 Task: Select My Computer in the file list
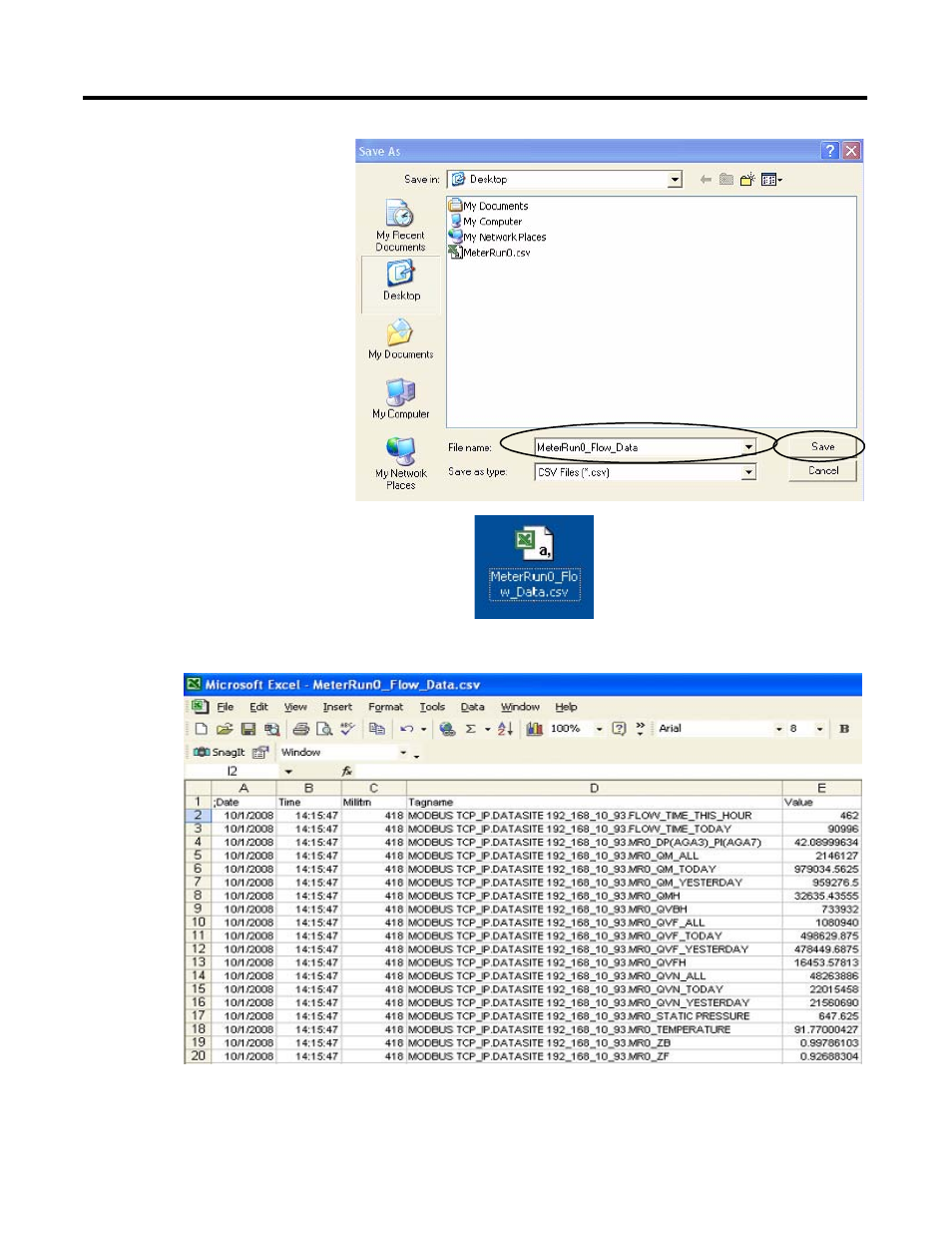[x=486, y=222]
